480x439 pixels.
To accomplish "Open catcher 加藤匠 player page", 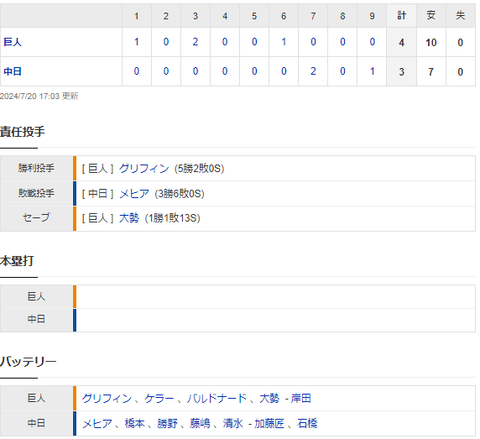I will pyautogui.click(x=269, y=423).
